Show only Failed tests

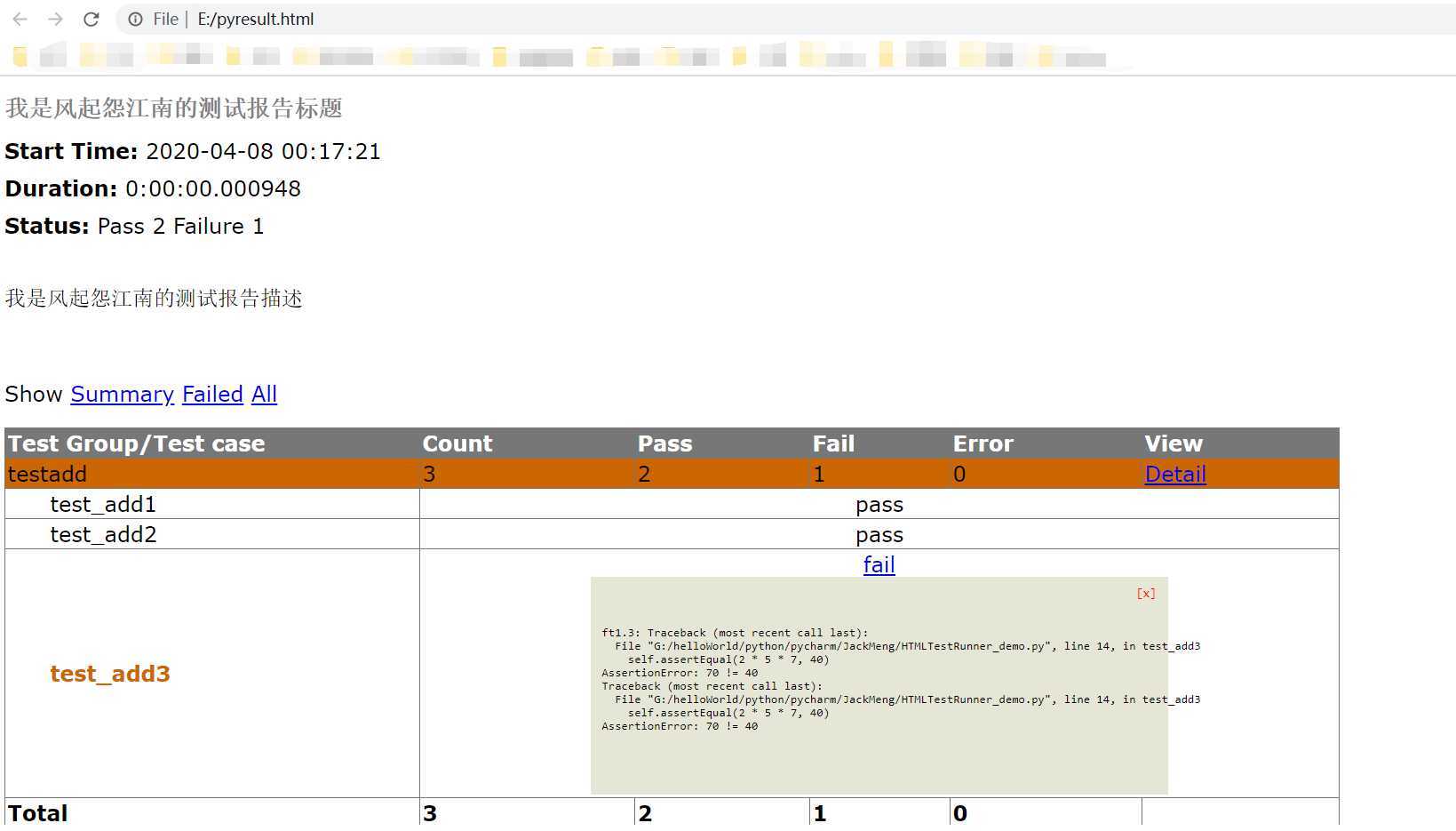[212, 394]
